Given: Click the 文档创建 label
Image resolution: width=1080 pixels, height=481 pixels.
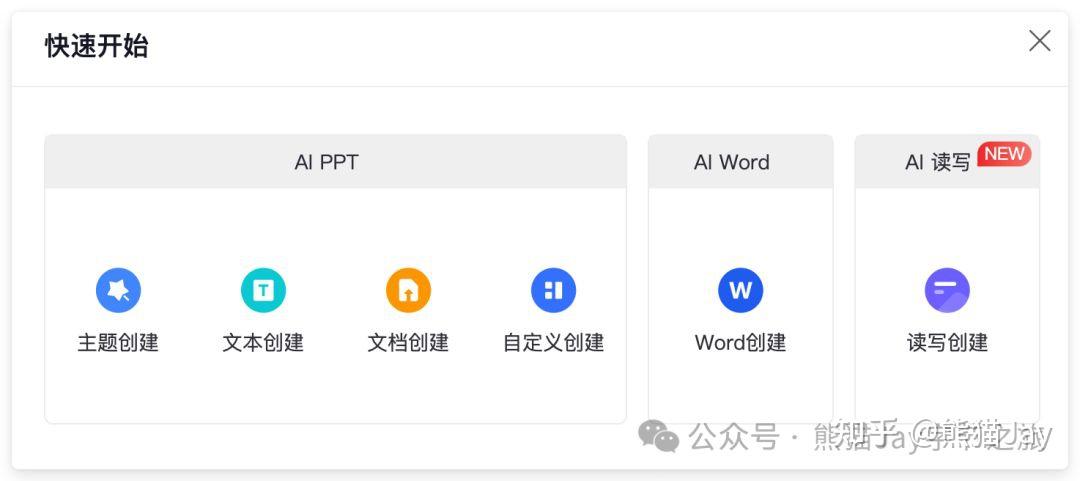Looking at the screenshot, I should pos(408,342).
